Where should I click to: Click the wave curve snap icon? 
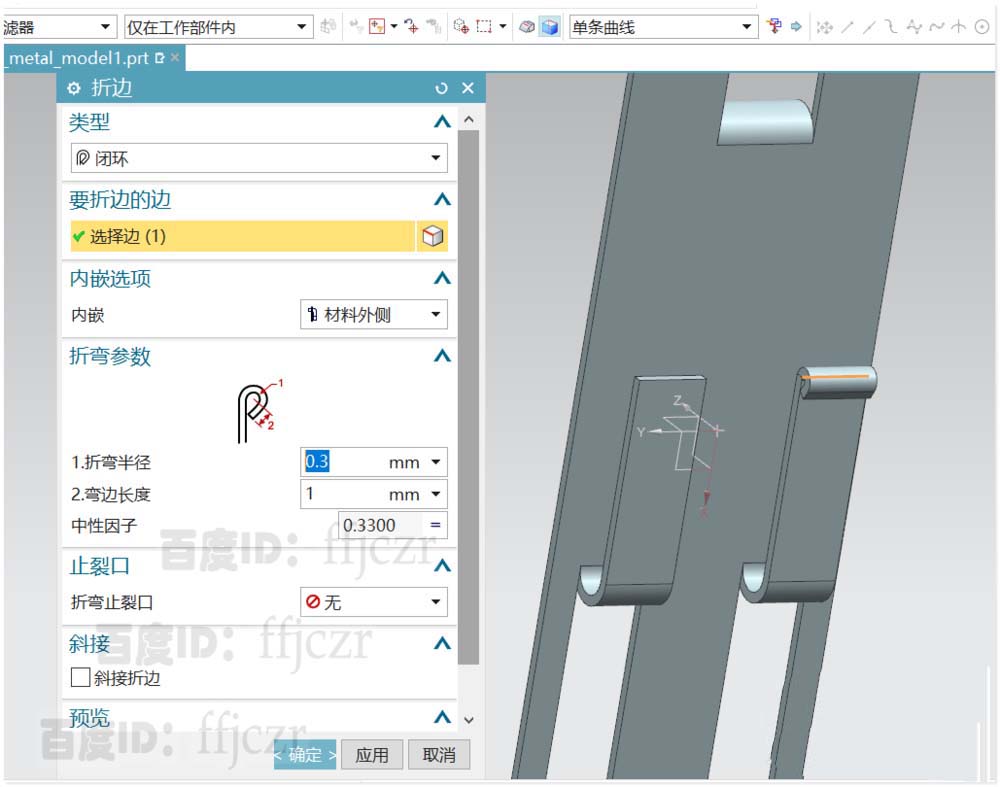click(x=936, y=27)
